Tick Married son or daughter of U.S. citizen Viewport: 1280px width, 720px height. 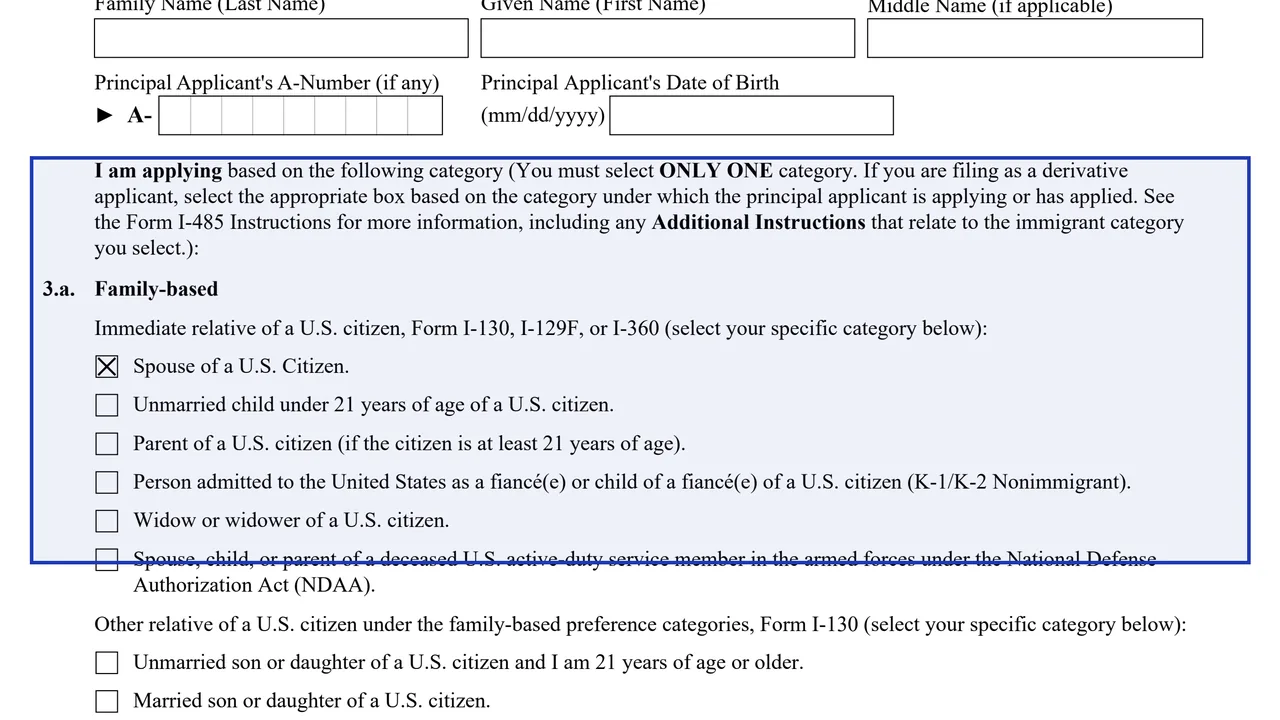point(107,701)
